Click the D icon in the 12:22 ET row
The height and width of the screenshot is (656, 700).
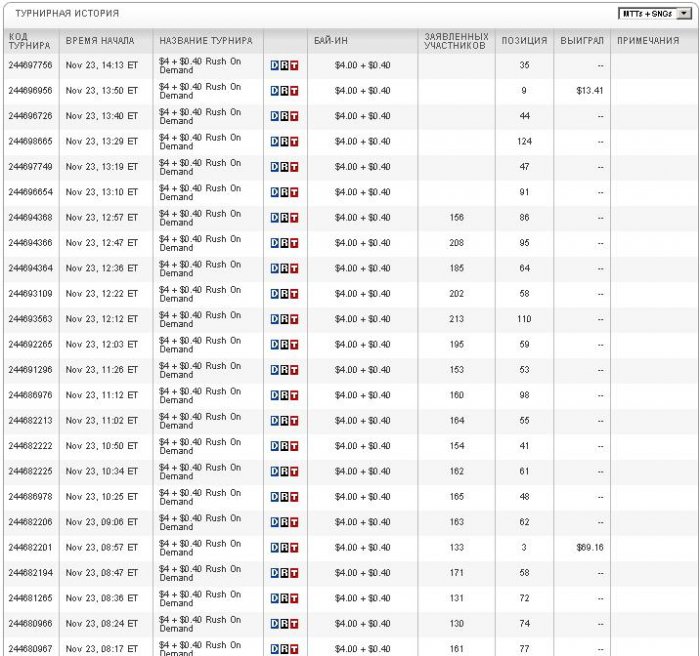pyautogui.click(x=275, y=294)
